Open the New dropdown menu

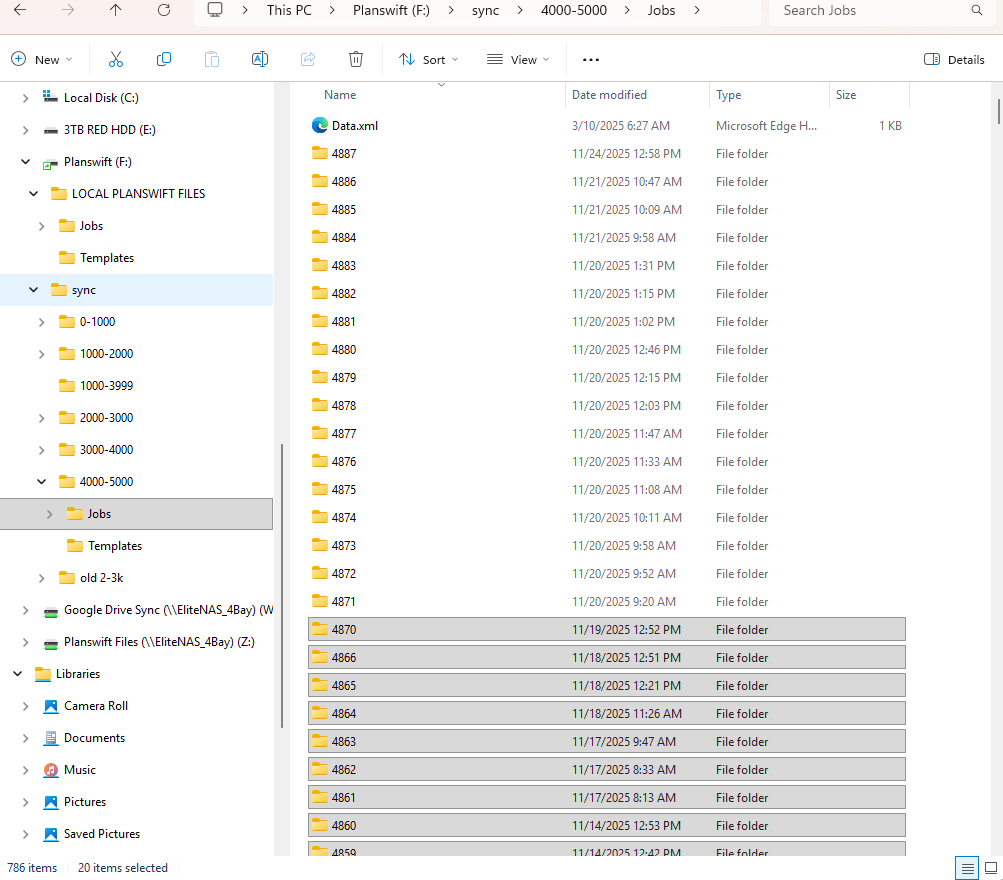click(42, 60)
